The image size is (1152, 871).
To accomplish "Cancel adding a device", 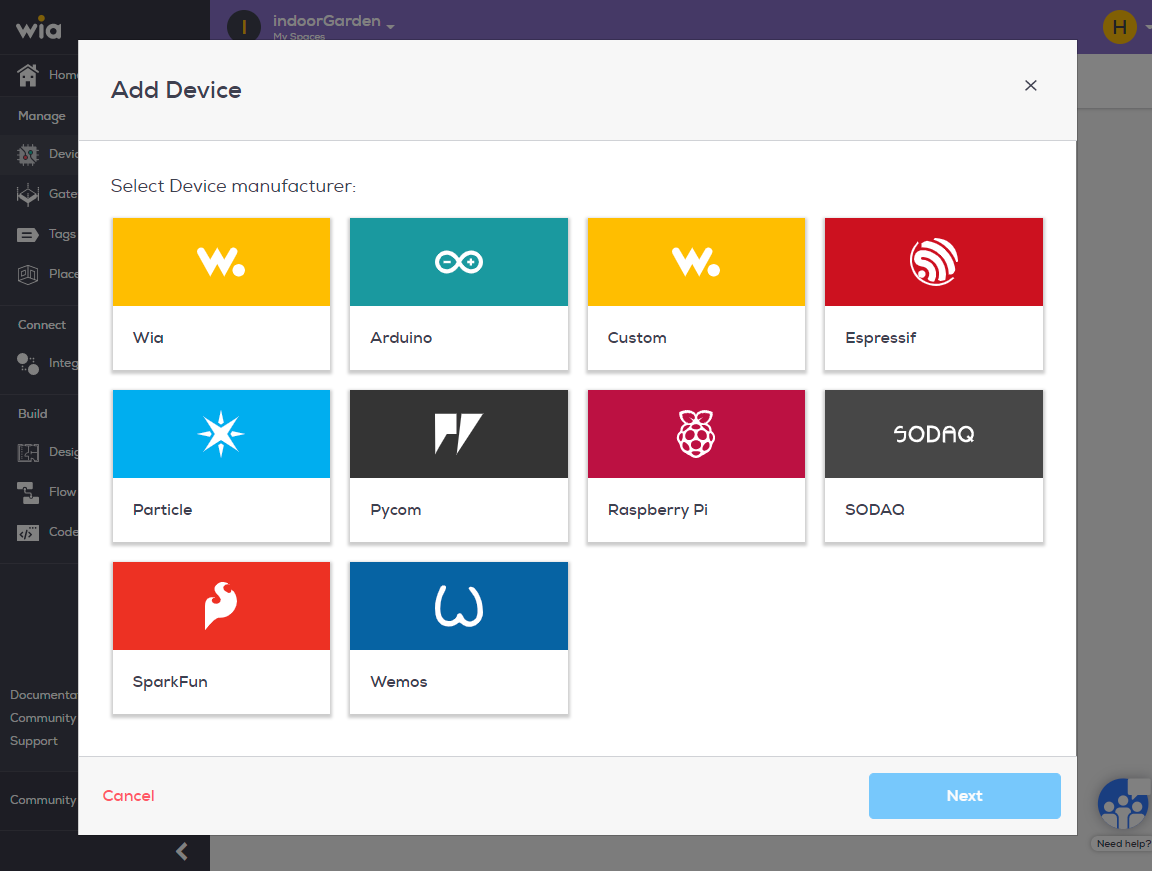I will pyautogui.click(x=129, y=795).
